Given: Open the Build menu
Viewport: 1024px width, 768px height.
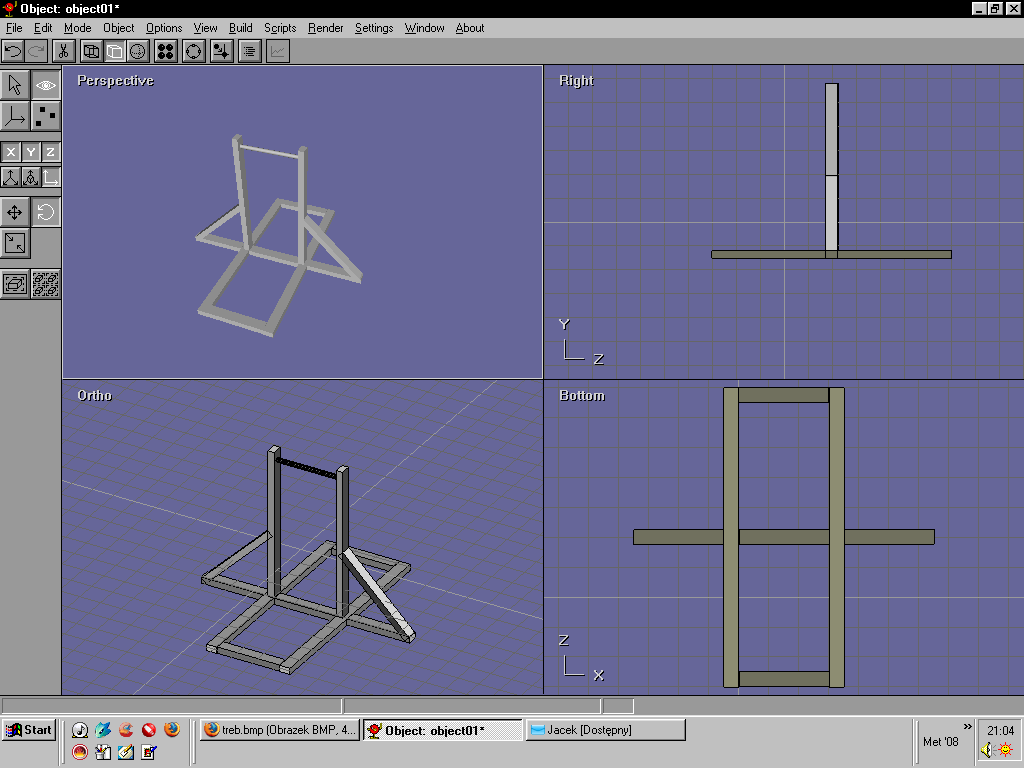Looking at the screenshot, I should (x=240, y=28).
